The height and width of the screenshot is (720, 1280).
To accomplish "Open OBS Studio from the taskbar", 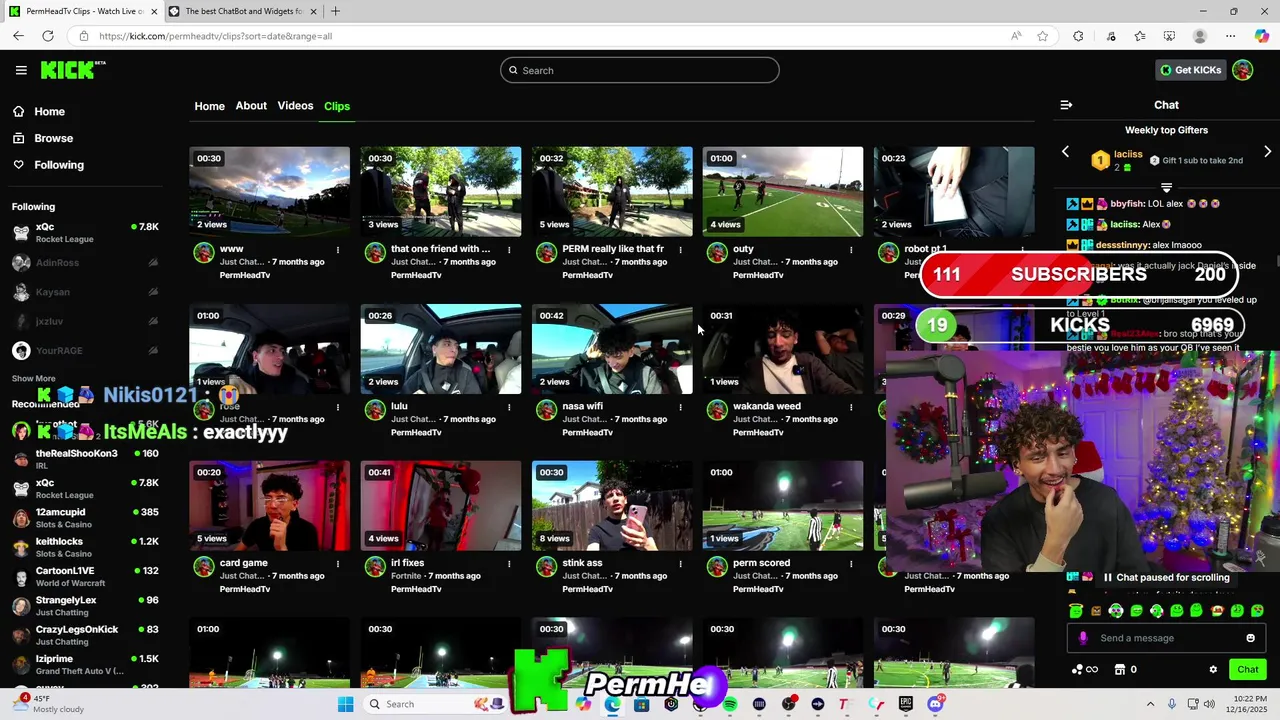I will tap(788, 704).
